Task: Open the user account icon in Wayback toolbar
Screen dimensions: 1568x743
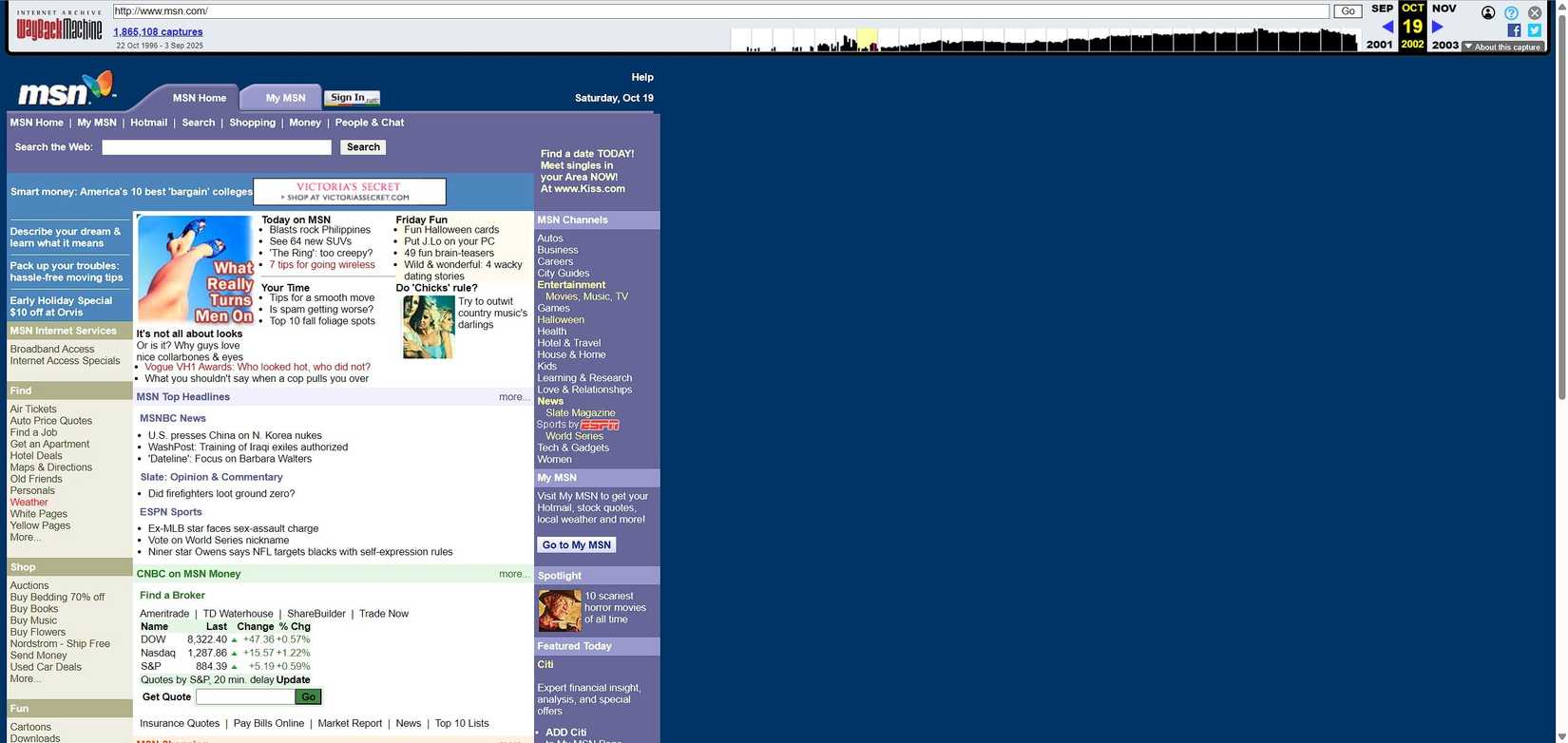Action: click(x=1488, y=12)
